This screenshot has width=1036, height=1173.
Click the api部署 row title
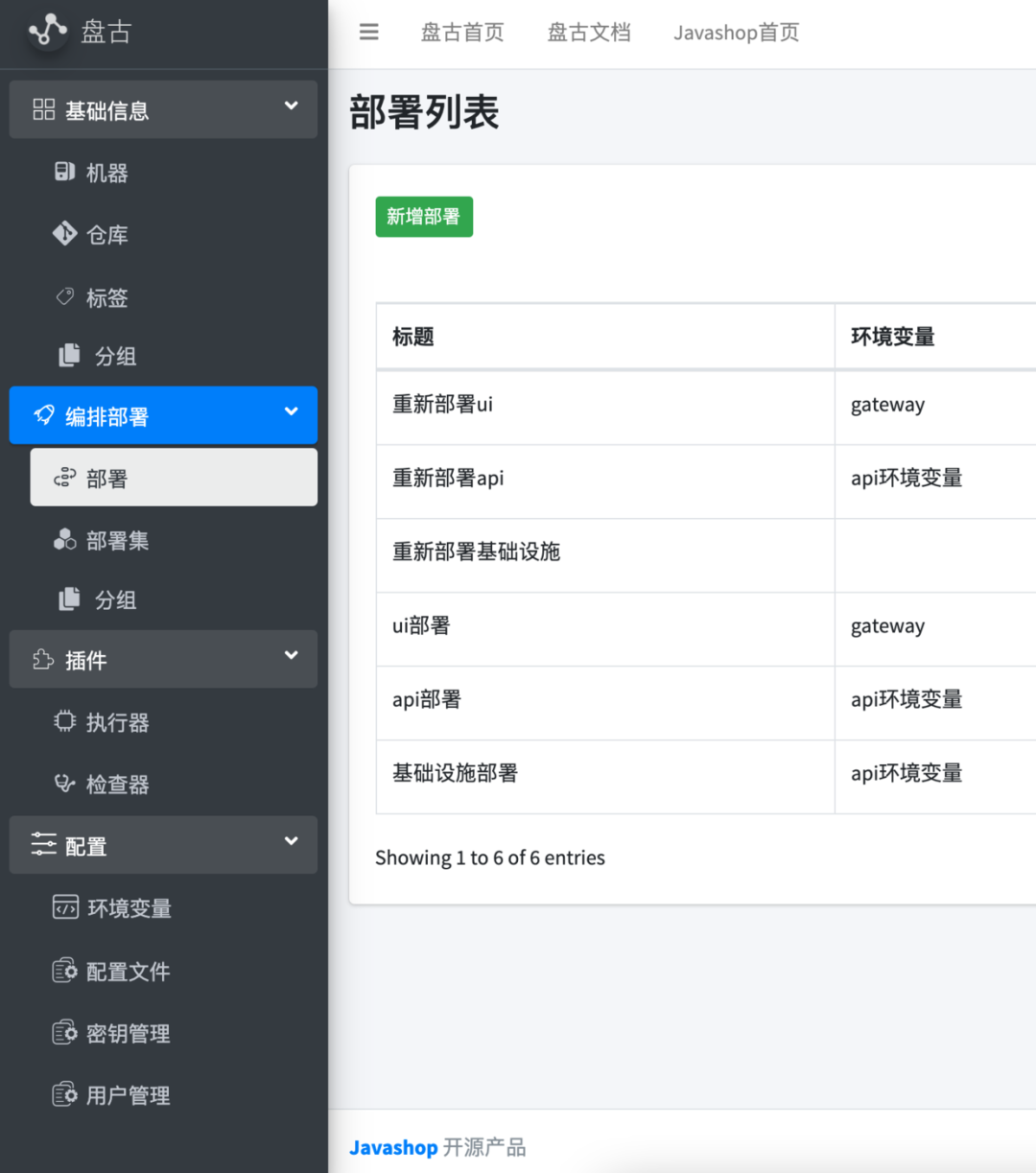click(427, 699)
